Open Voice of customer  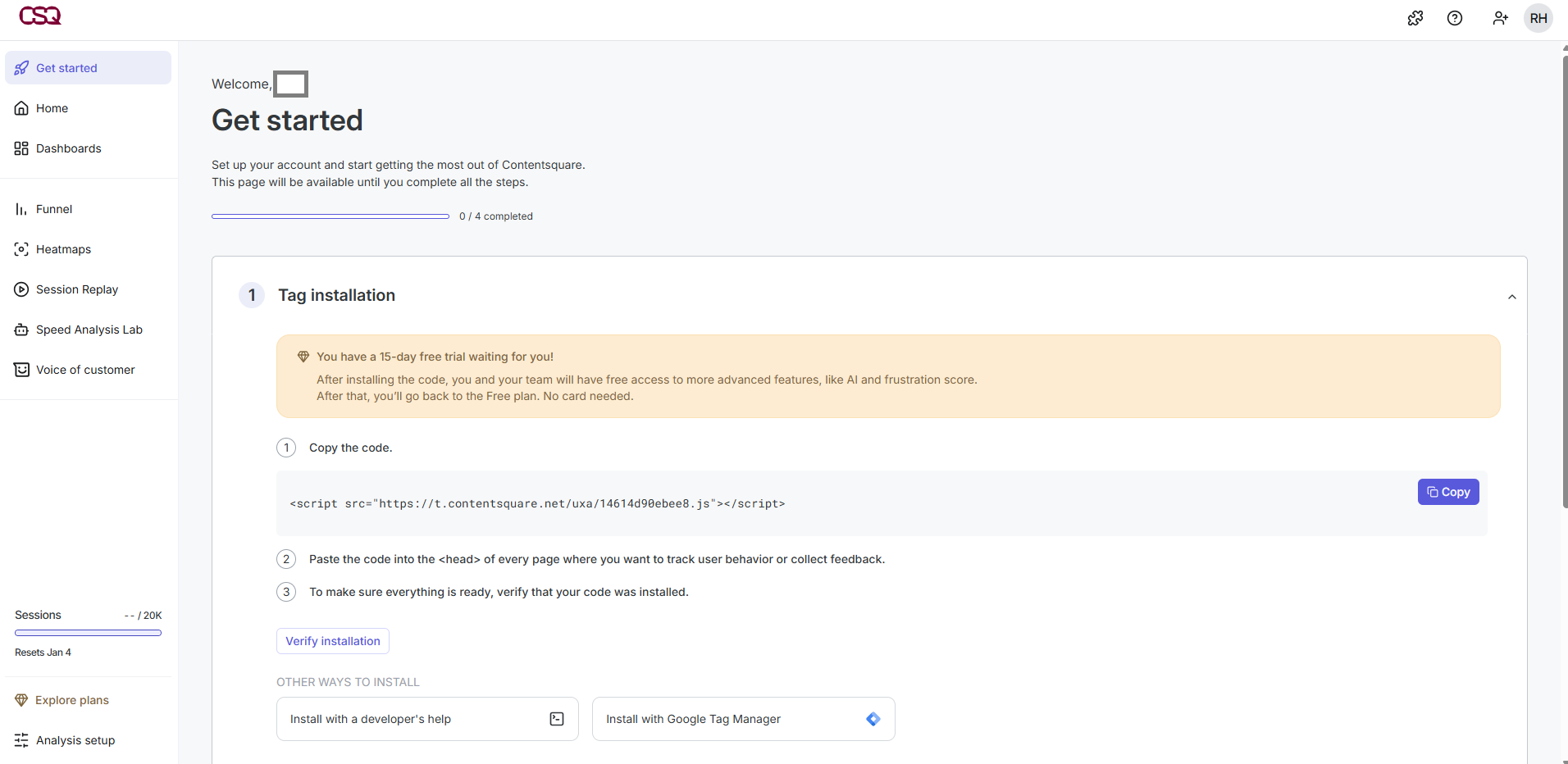pyautogui.click(x=88, y=370)
